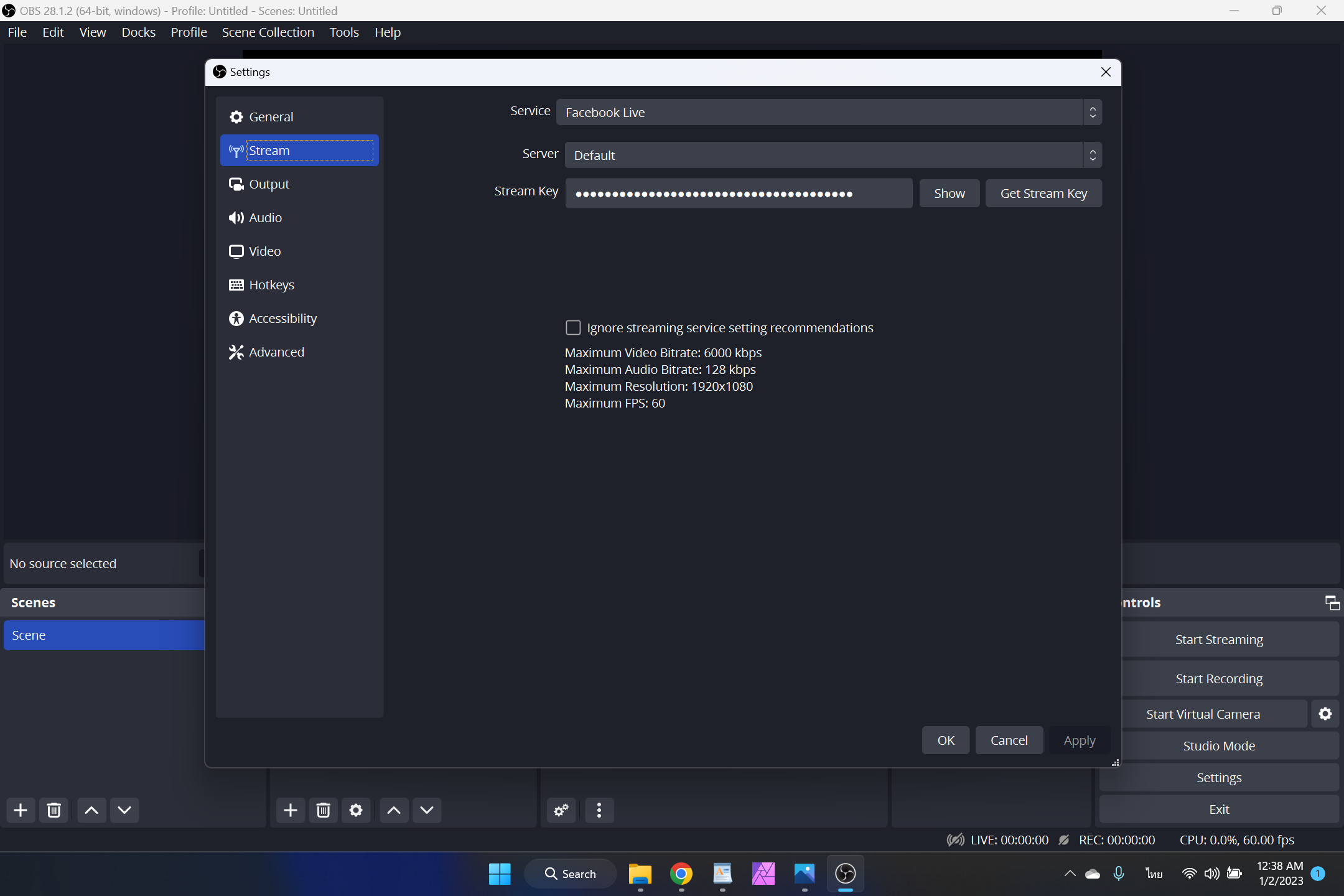Image resolution: width=1344 pixels, height=896 pixels.
Task: Cancel the Settings dialog
Action: point(1009,740)
